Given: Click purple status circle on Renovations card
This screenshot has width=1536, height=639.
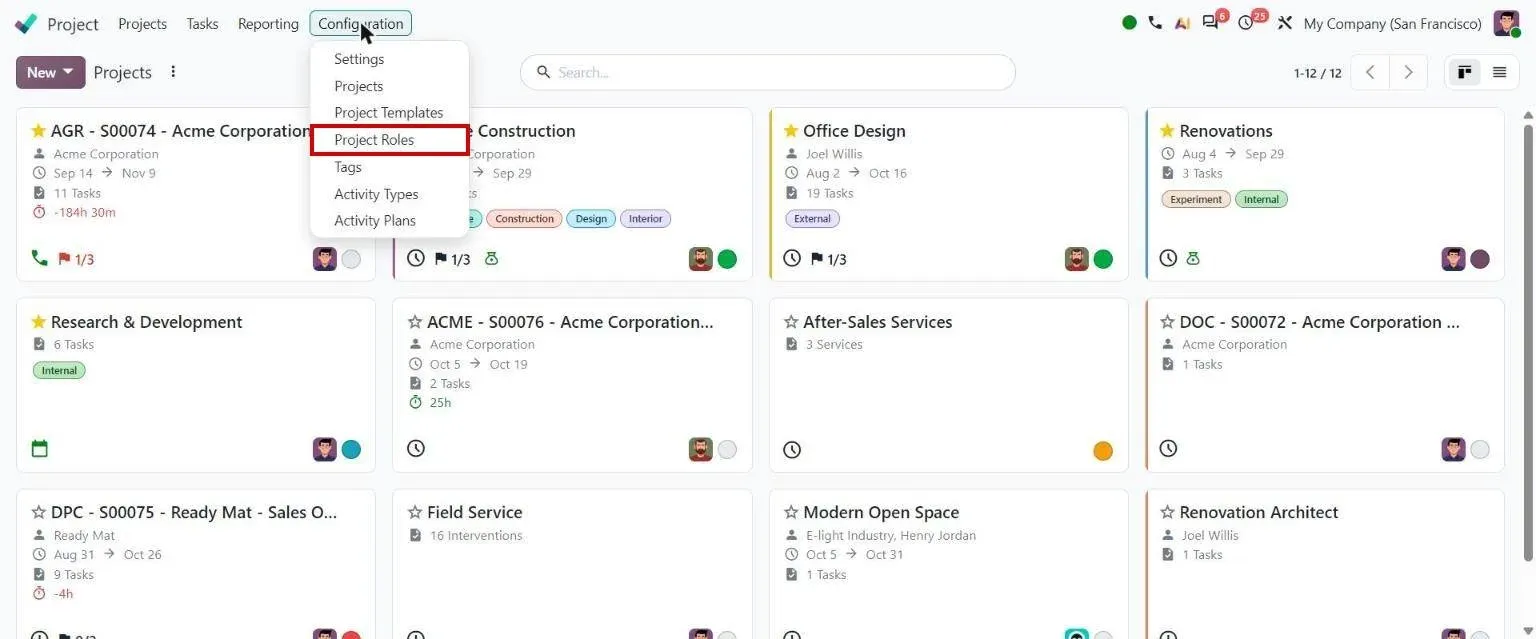Looking at the screenshot, I should (x=1480, y=259).
